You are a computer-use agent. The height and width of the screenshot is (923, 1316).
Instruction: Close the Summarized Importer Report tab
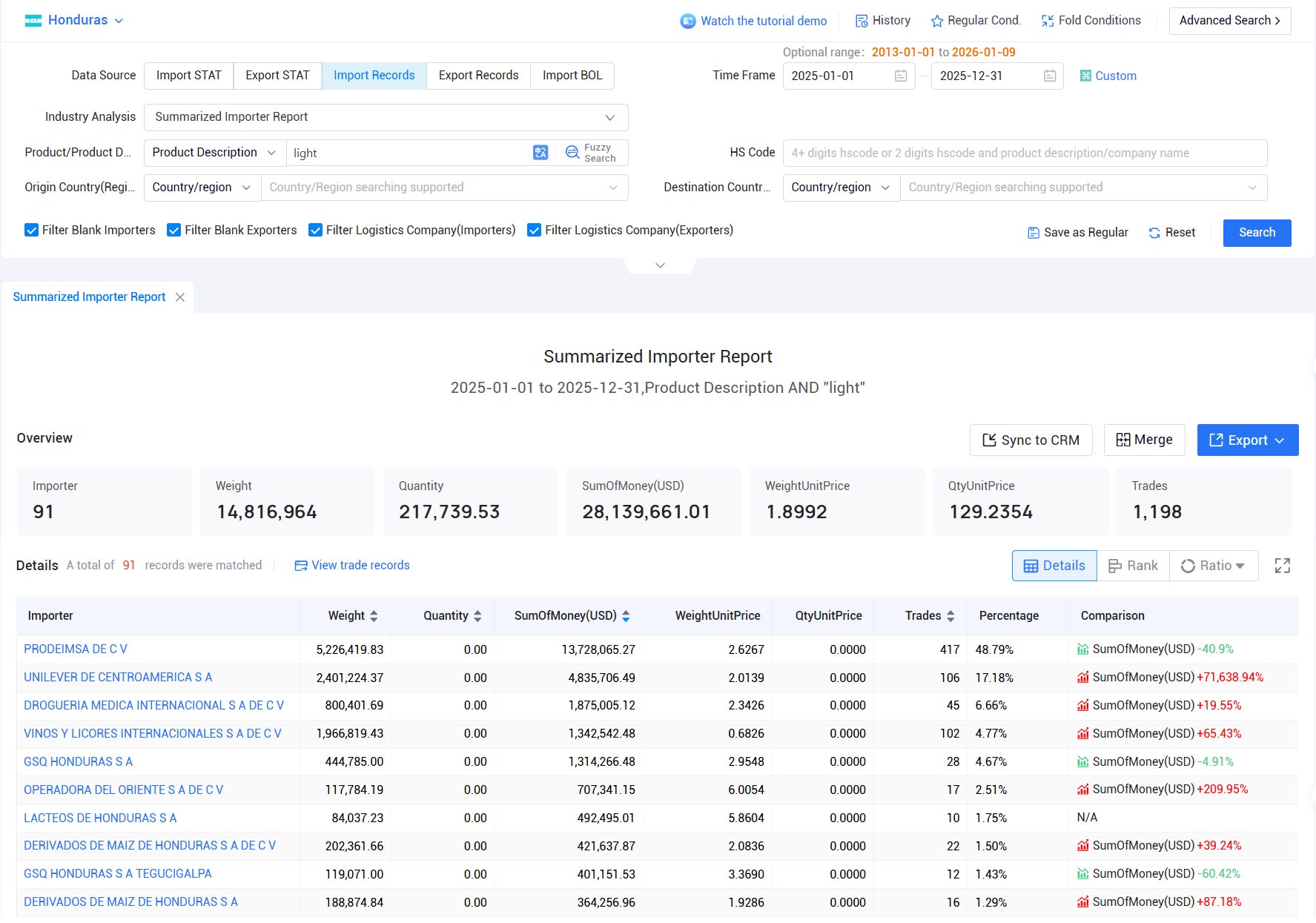pos(180,297)
